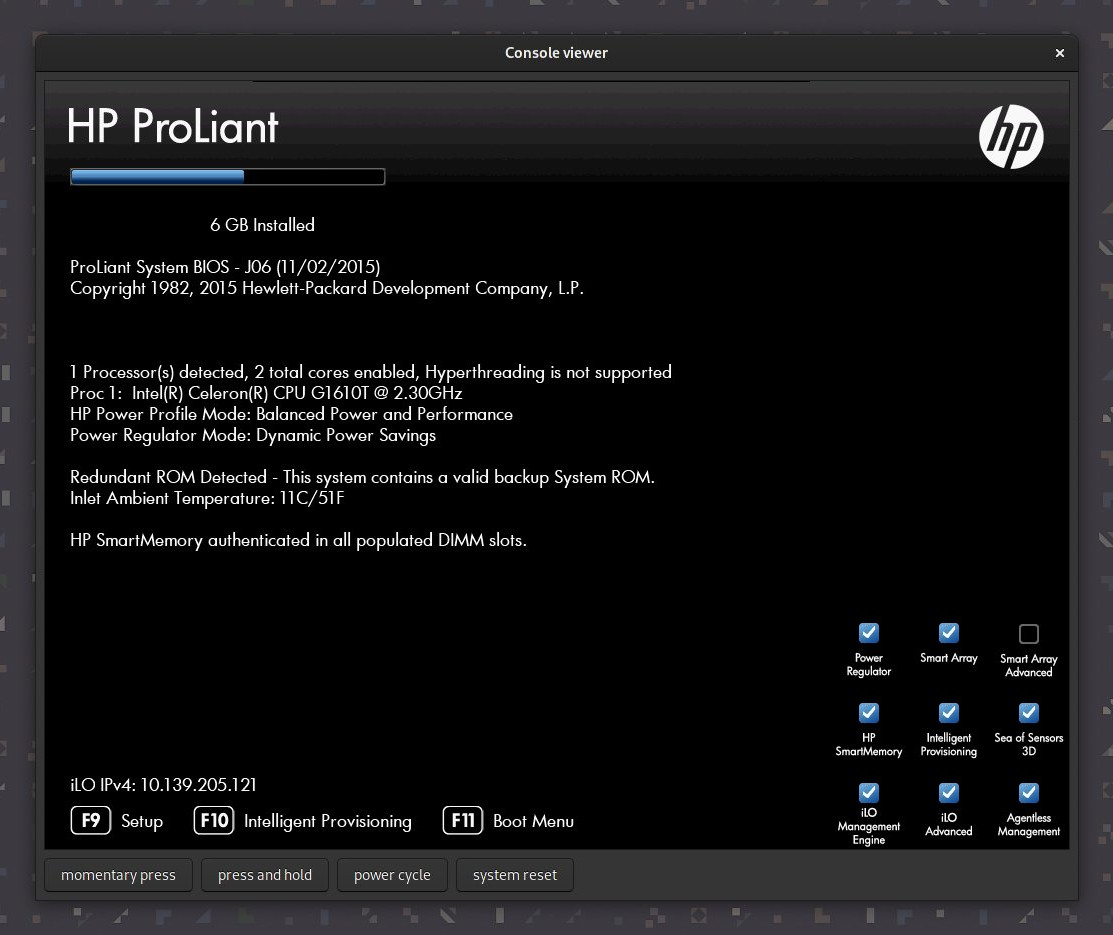Trigger the power cycle button

coord(392,875)
